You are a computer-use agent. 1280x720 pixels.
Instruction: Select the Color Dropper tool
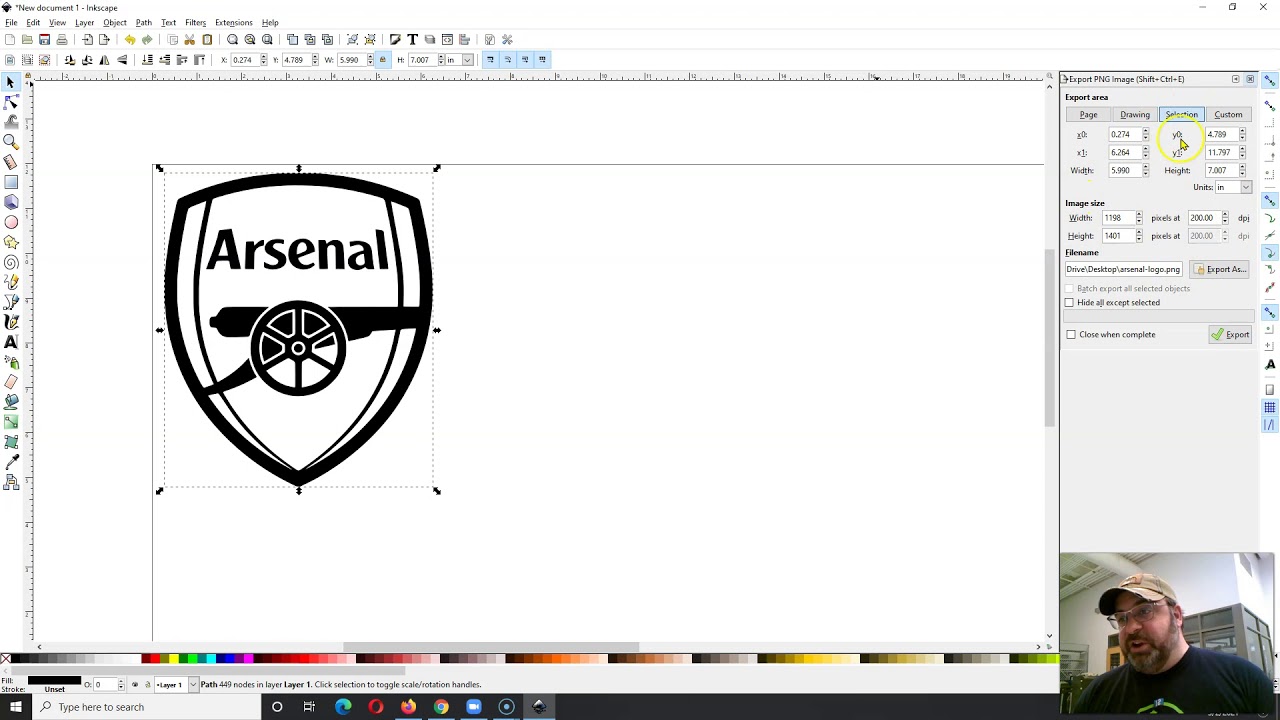[11, 462]
